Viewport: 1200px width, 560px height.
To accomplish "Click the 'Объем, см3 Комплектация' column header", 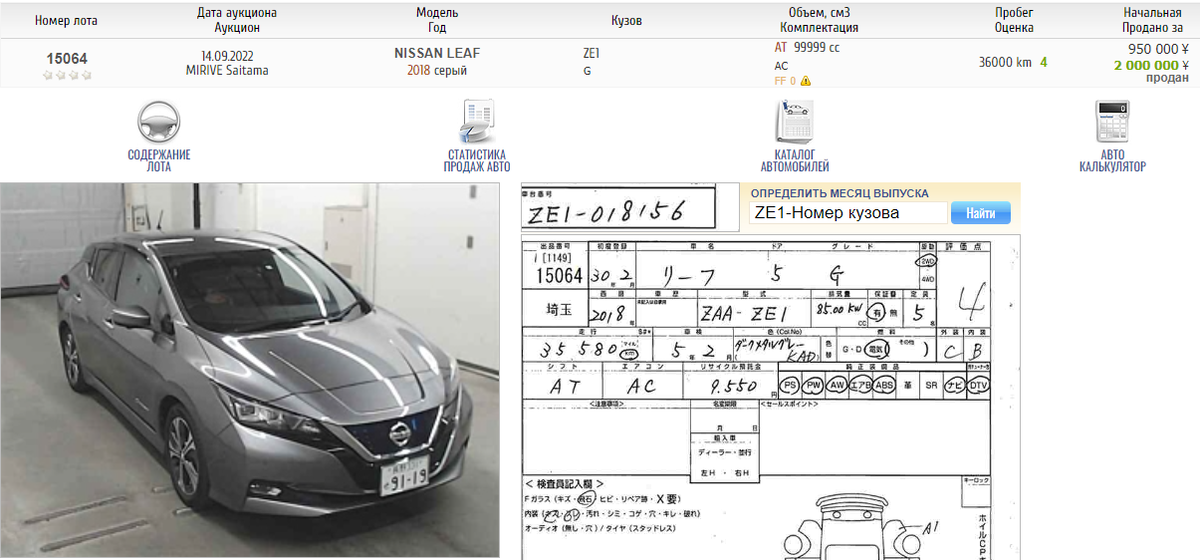I will tap(819, 20).
